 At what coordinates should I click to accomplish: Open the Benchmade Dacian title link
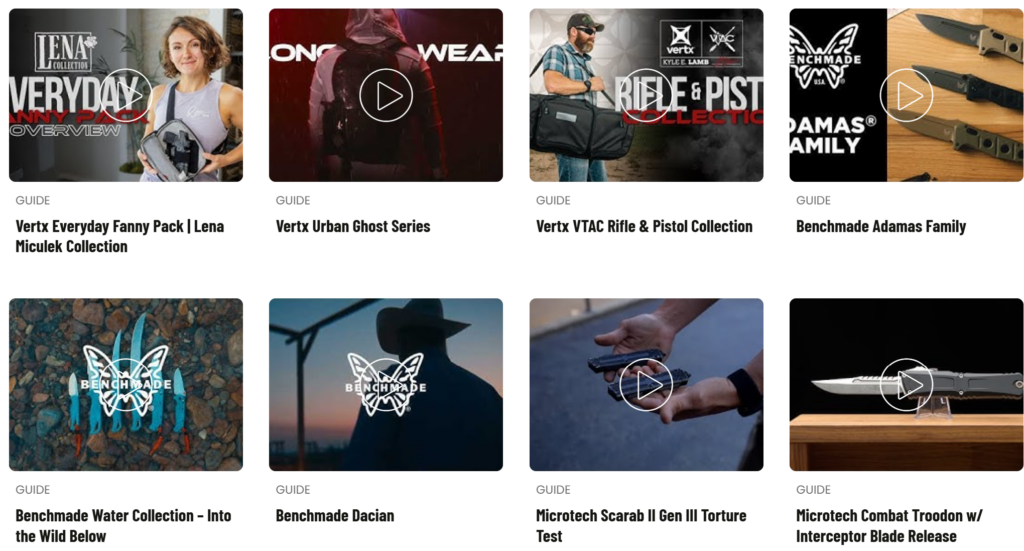pos(334,516)
